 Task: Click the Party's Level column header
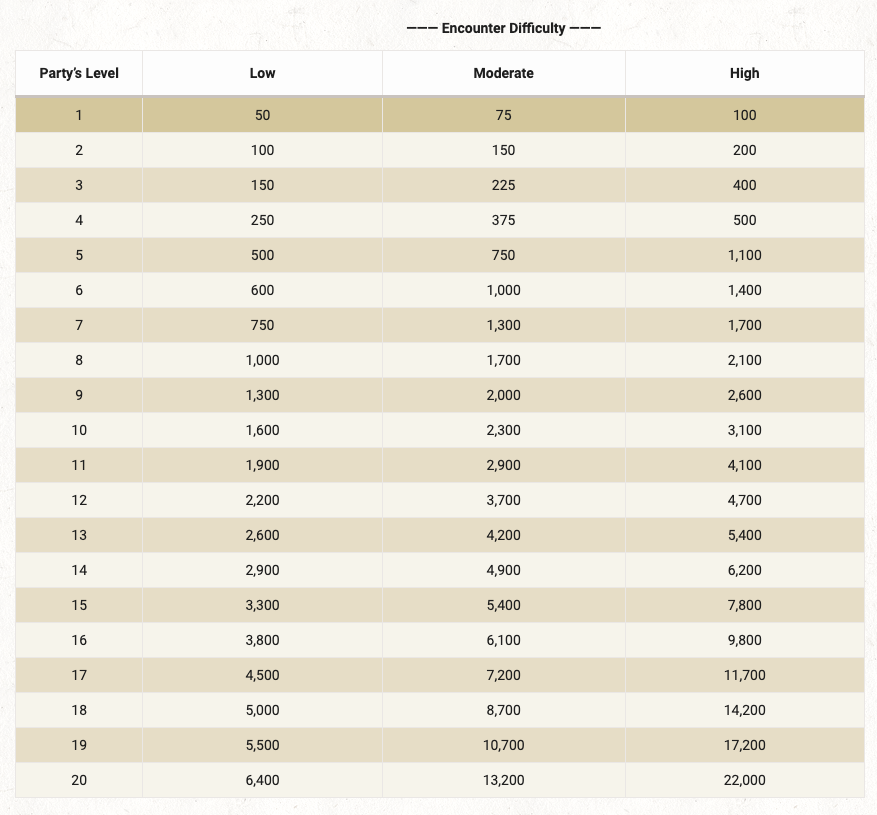tap(79, 73)
